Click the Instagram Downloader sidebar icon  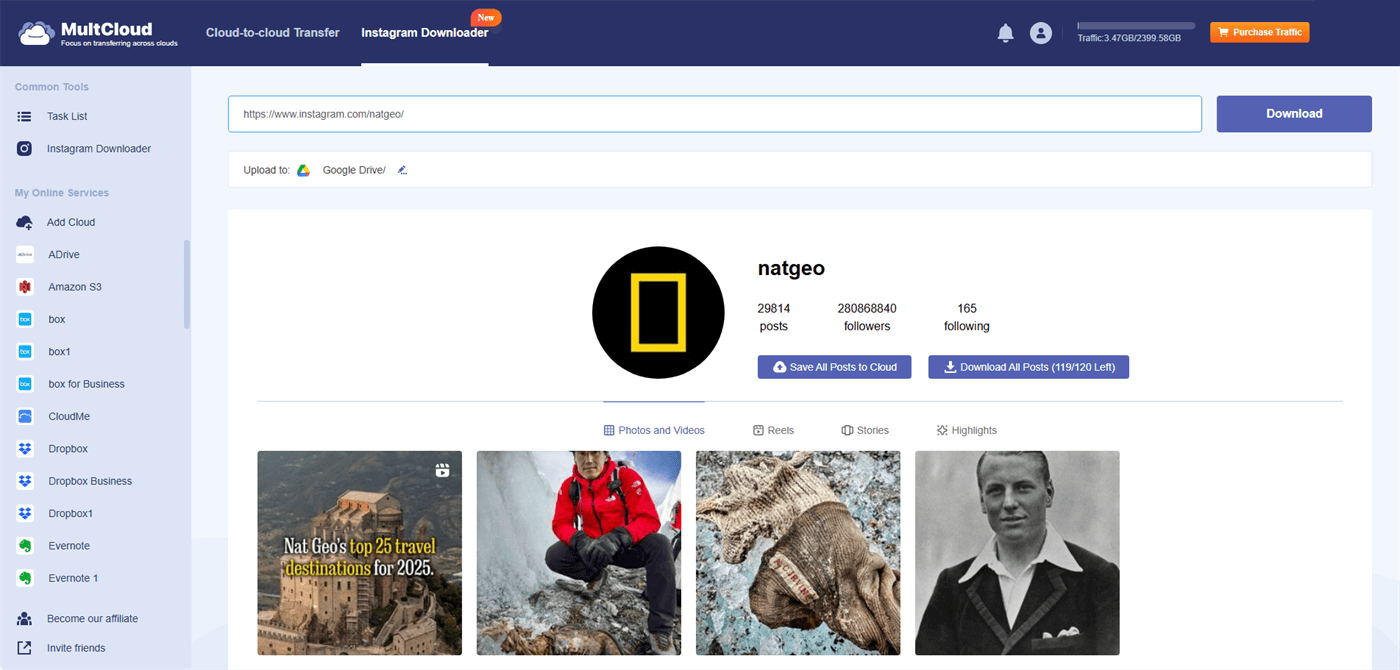[25, 148]
